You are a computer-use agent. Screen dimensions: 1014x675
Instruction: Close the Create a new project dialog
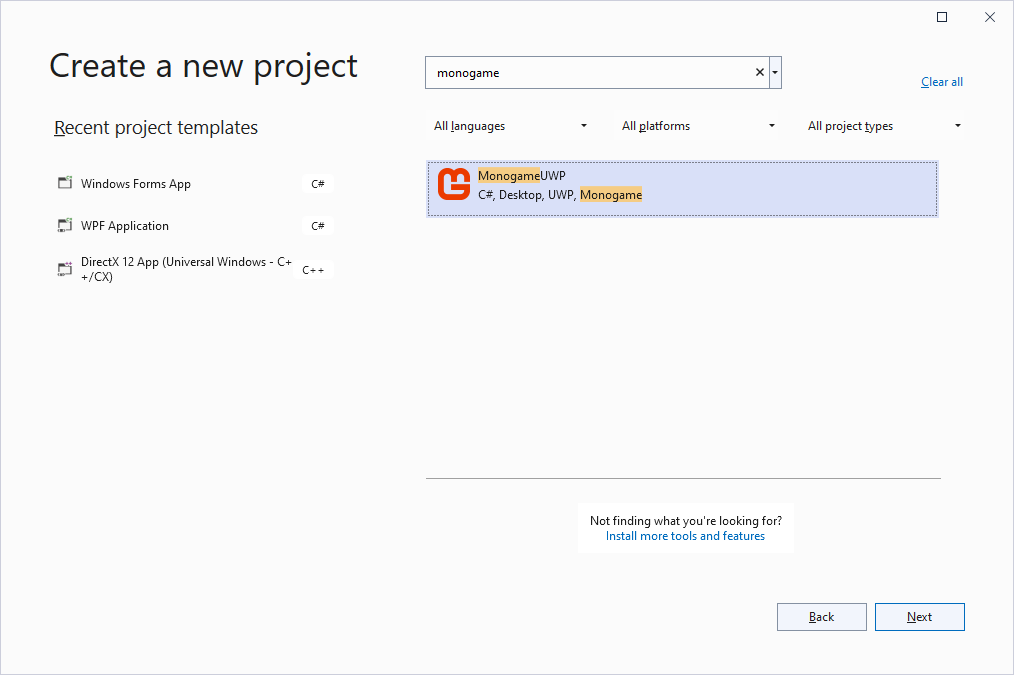[990, 17]
